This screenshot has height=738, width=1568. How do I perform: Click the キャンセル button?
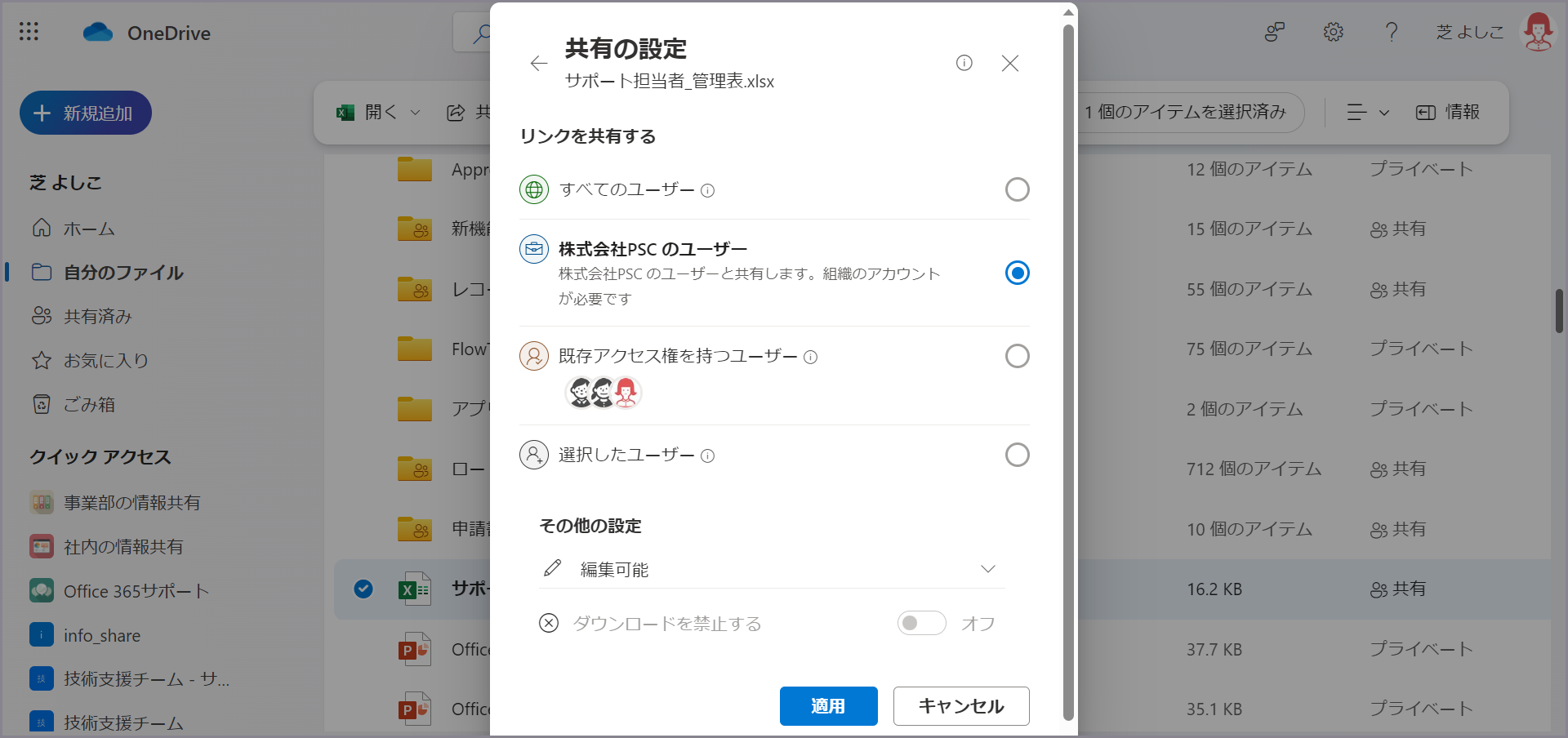coord(961,706)
